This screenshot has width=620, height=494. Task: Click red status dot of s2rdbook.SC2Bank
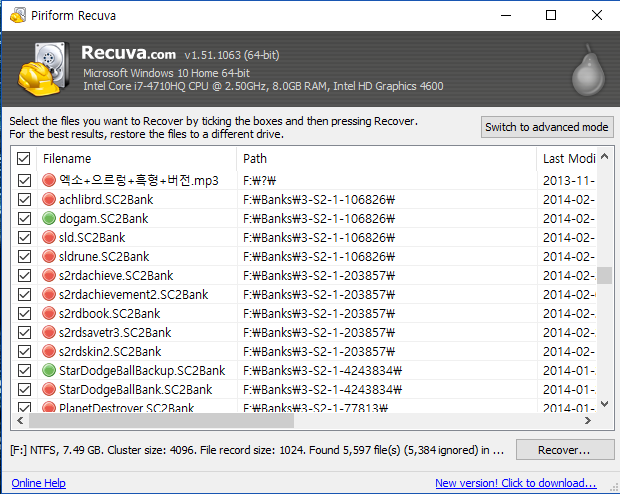(49, 313)
